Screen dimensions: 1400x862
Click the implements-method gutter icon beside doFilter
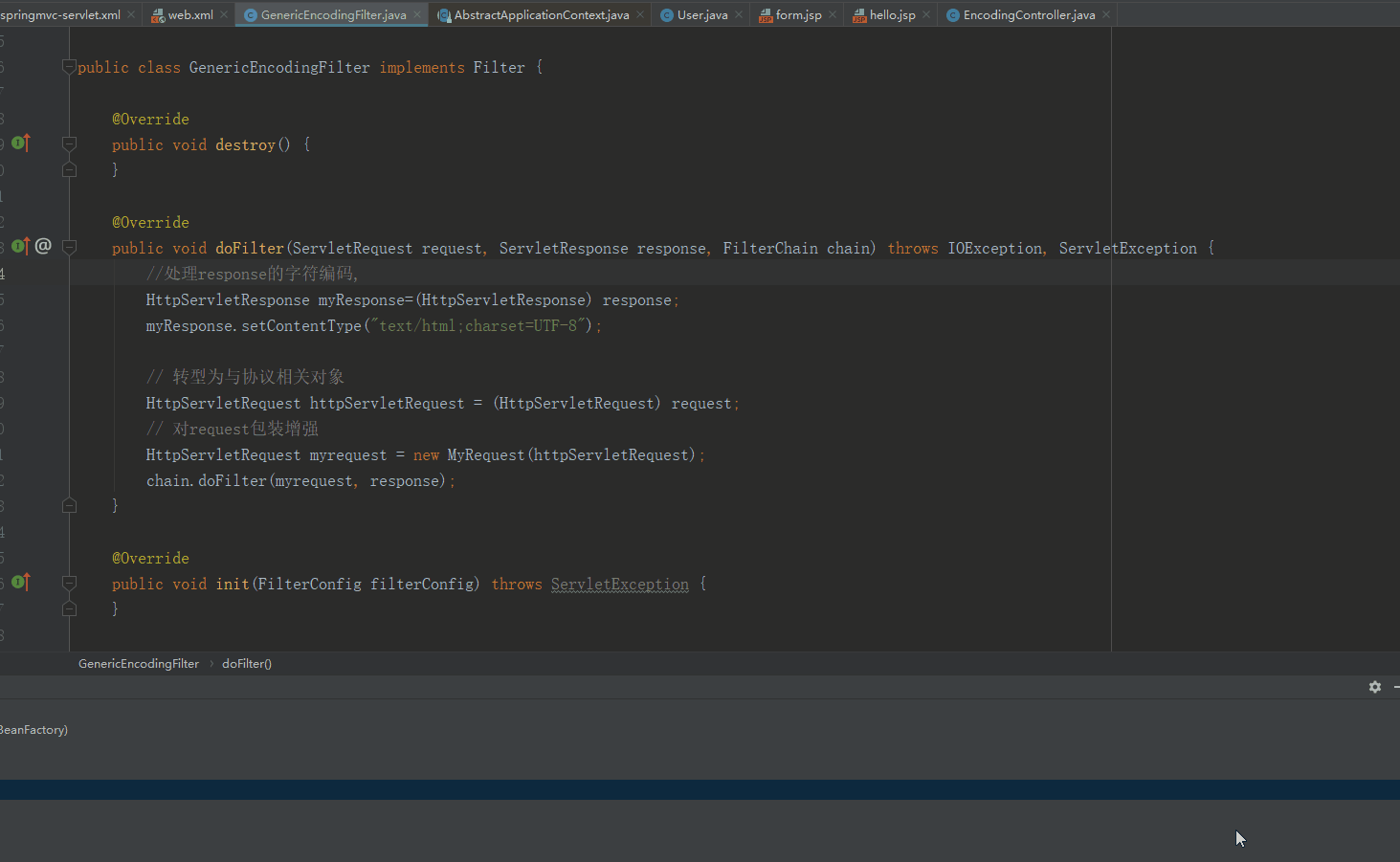pyautogui.click(x=20, y=247)
